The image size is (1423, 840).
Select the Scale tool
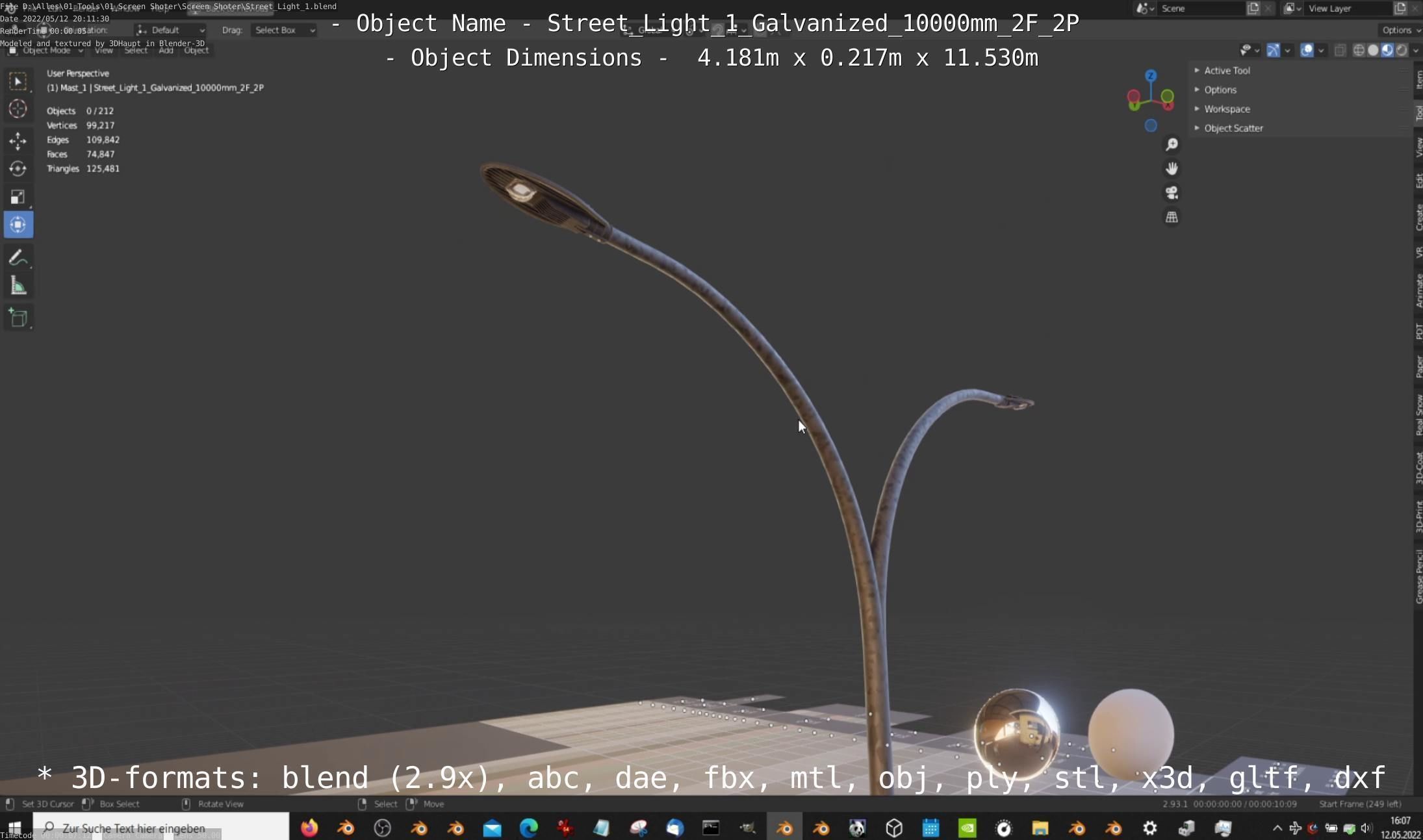[18, 197]
